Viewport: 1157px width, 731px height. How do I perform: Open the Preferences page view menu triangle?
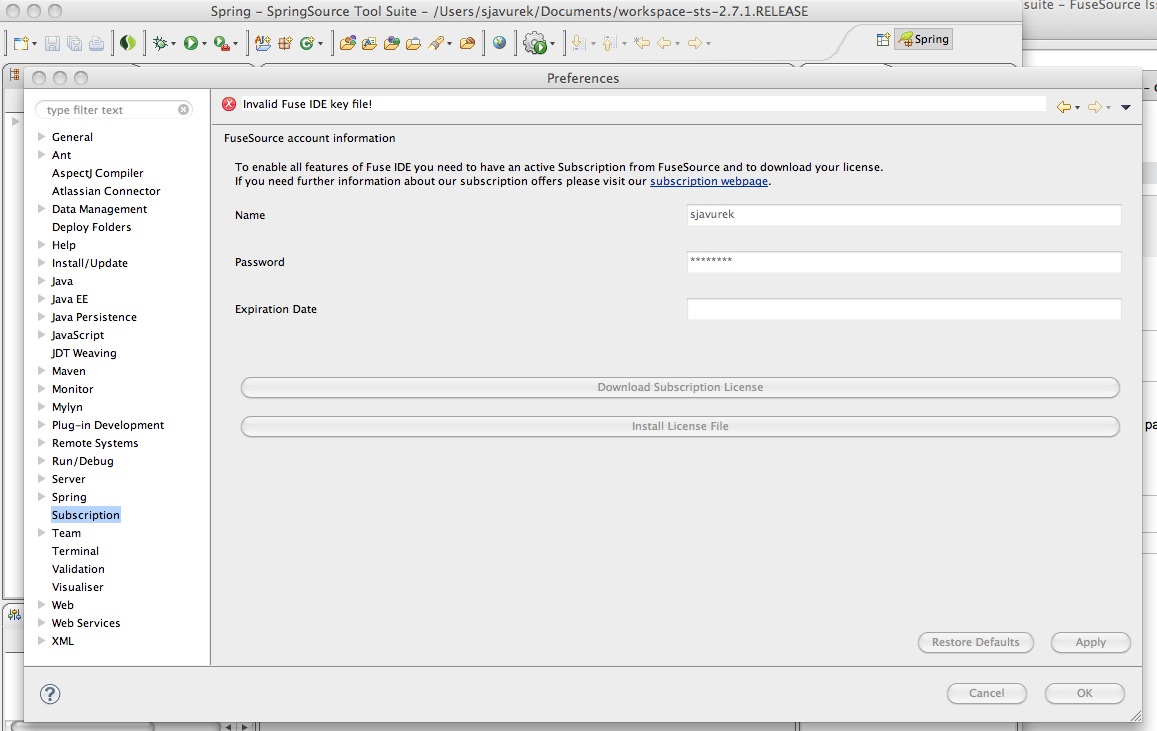pos(1126,108)
